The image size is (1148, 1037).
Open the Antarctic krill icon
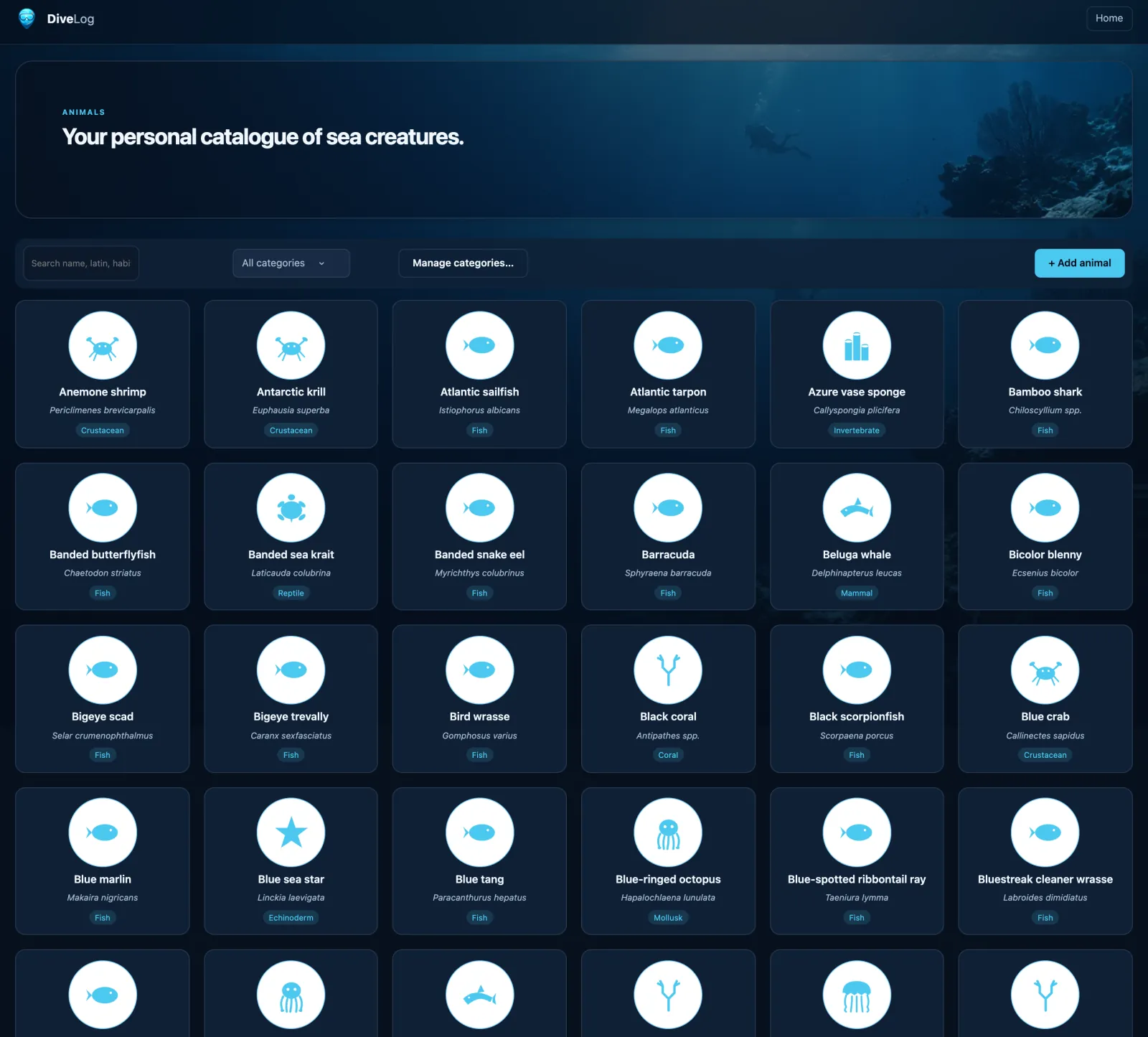291,345
